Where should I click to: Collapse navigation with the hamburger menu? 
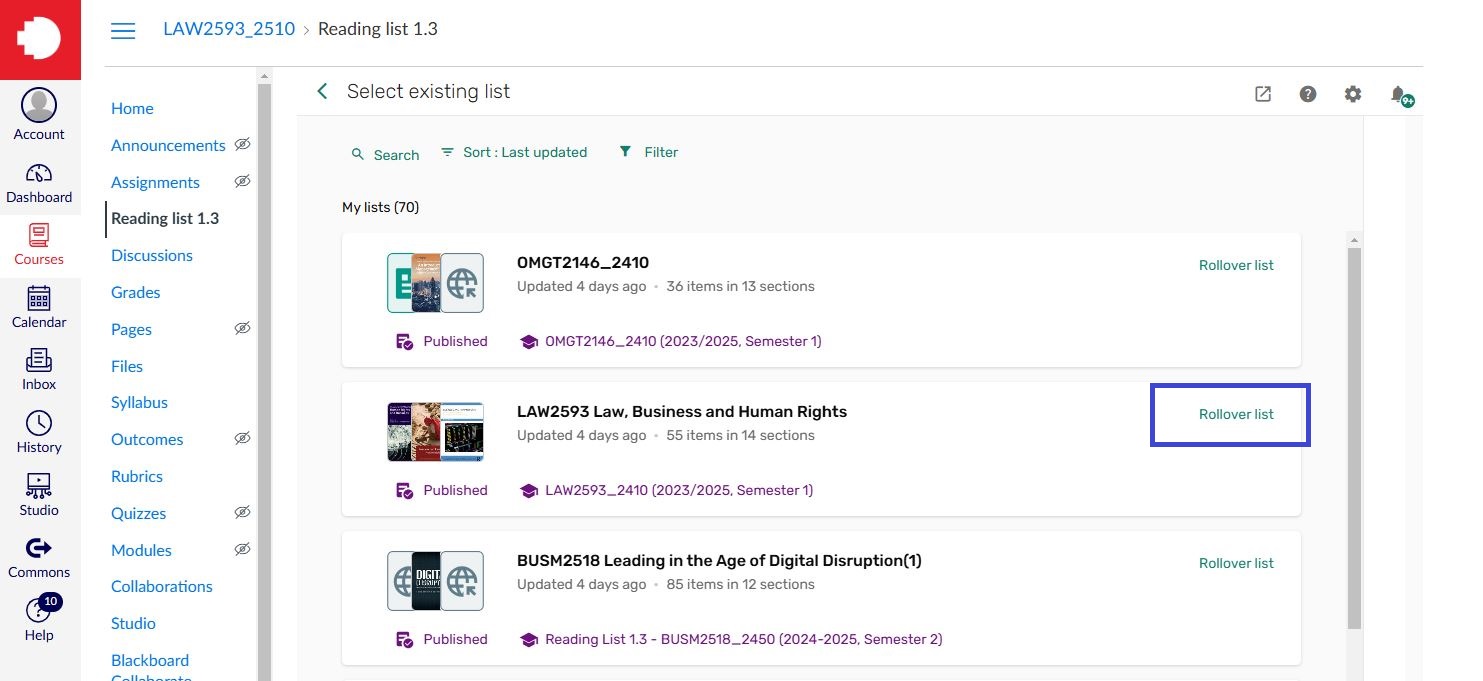(x=123, y=30)
